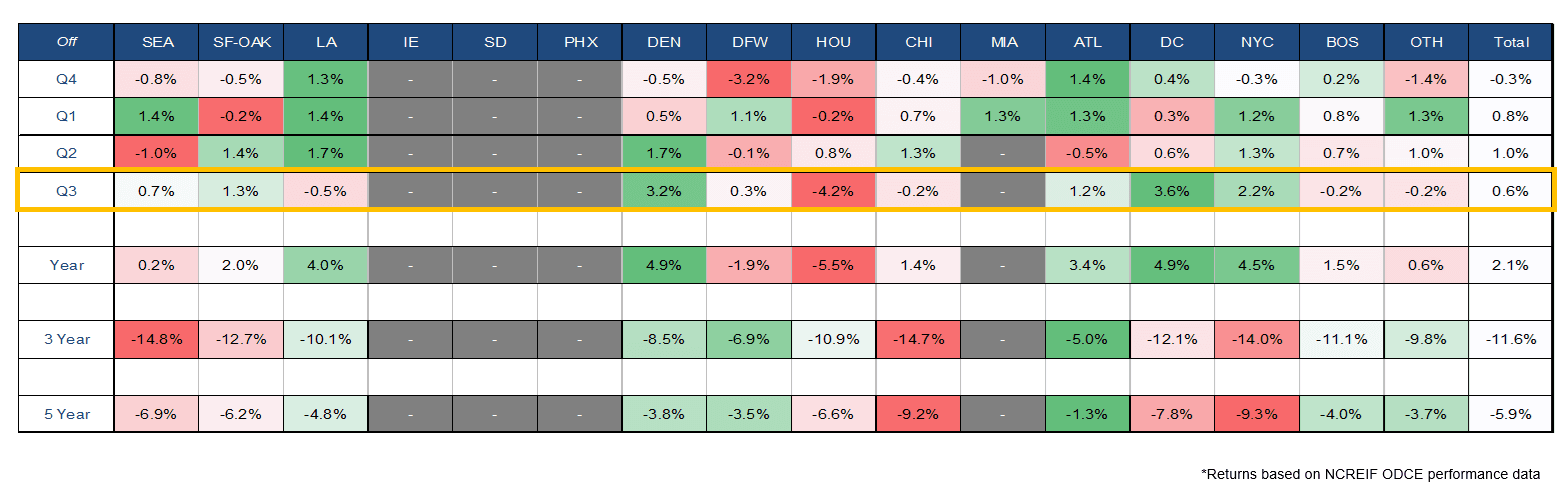The image size is (1565, 490).
Task: Click the 3 Year CHI cell -14.7%
Action: pyautogui.click(x=918, y=339)
